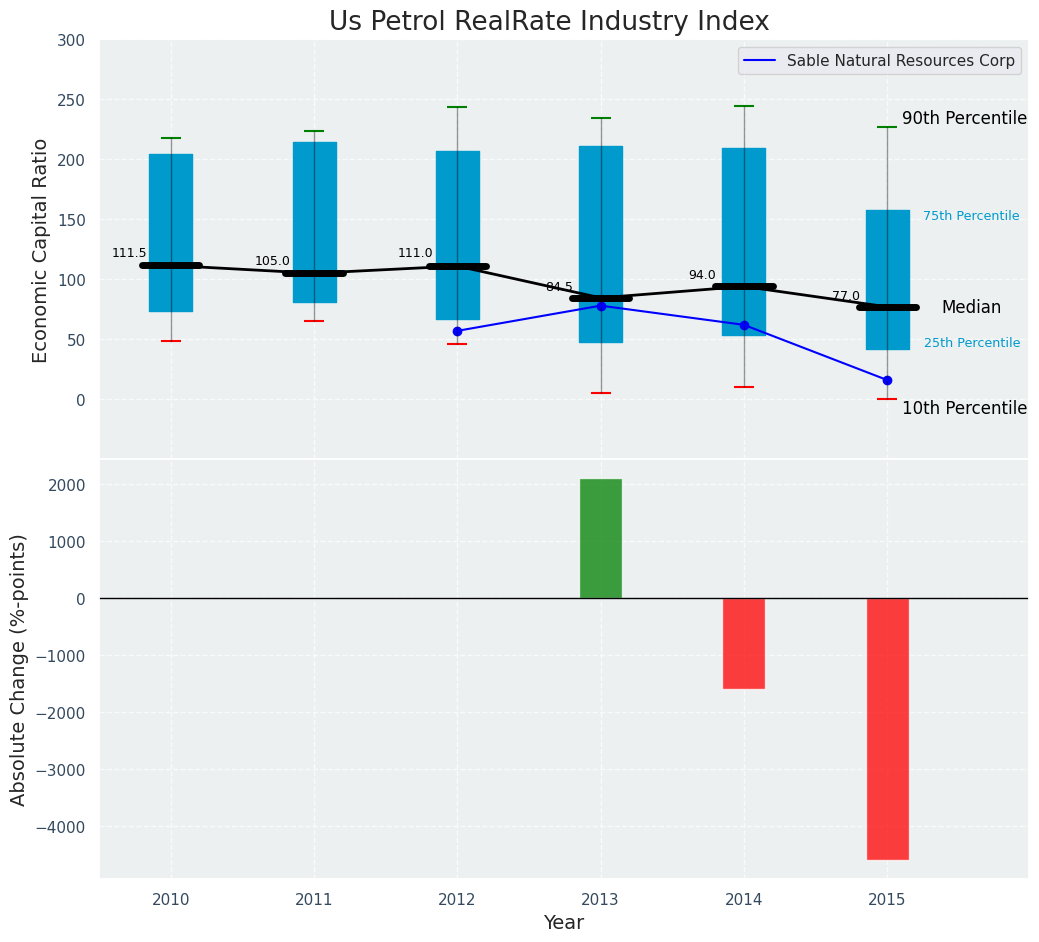Click the 25th Percentile label

[971, 342]
